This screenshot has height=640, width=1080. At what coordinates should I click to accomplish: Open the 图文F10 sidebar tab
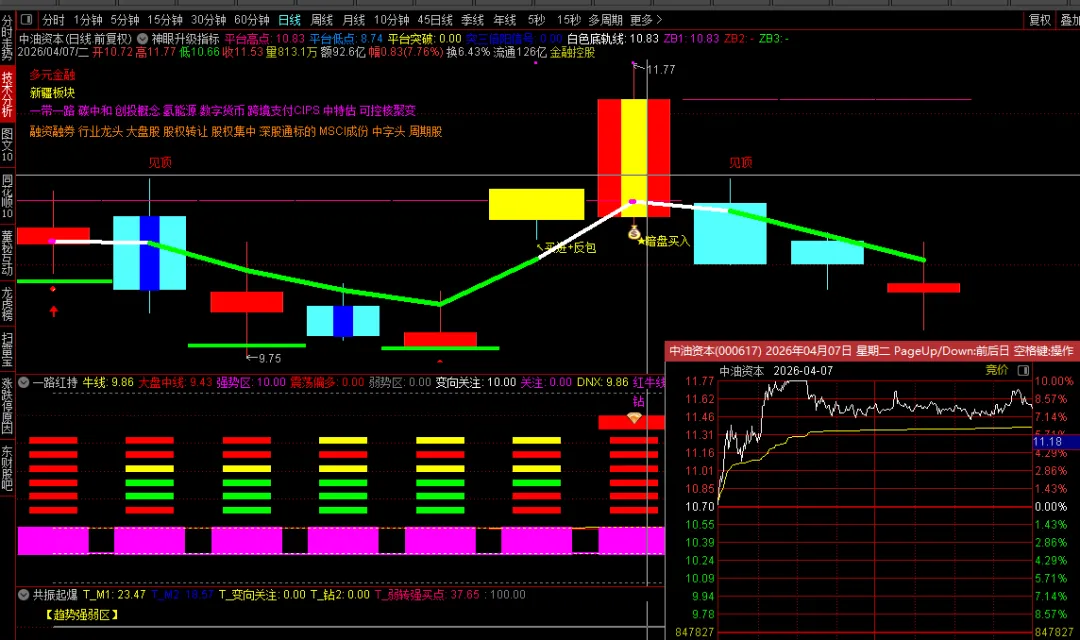[7, 145]
